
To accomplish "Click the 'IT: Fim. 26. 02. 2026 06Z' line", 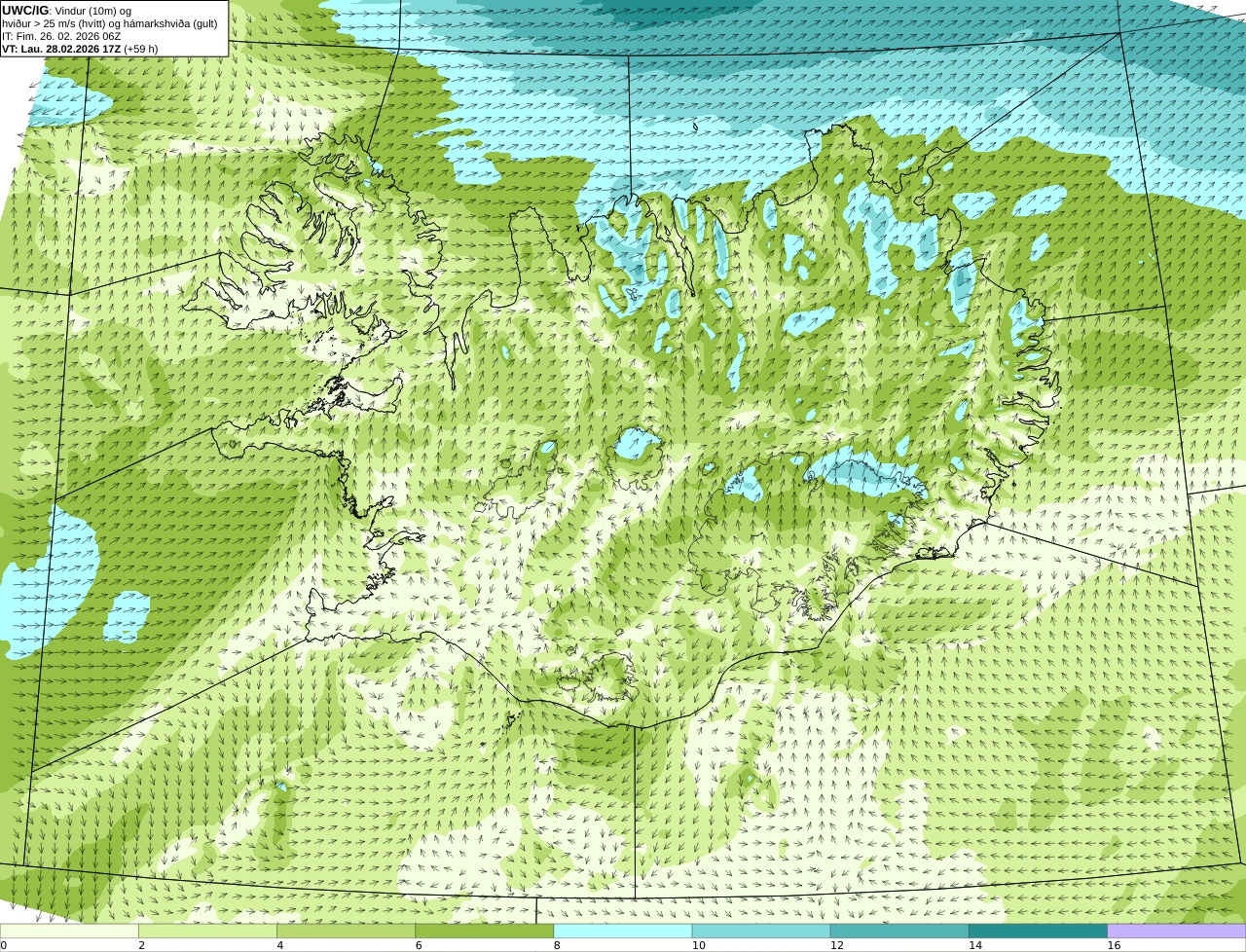I will click(x=61, y=36).
